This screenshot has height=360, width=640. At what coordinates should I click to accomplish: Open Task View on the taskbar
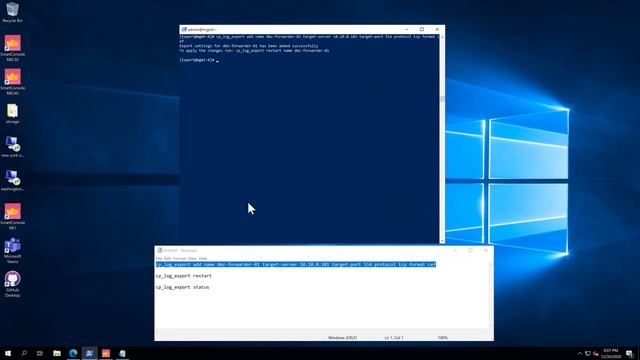point(40,353)
